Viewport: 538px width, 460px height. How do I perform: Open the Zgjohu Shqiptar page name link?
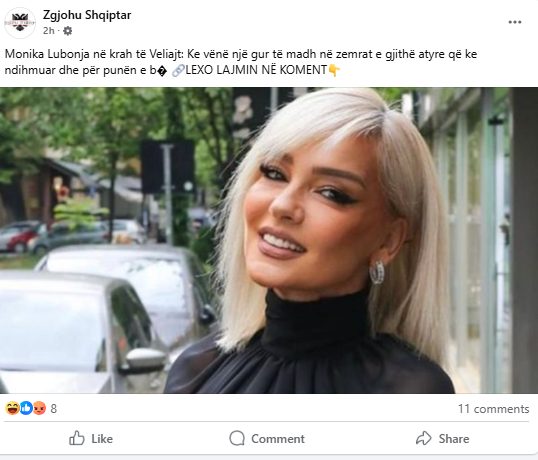coord(87,15)
